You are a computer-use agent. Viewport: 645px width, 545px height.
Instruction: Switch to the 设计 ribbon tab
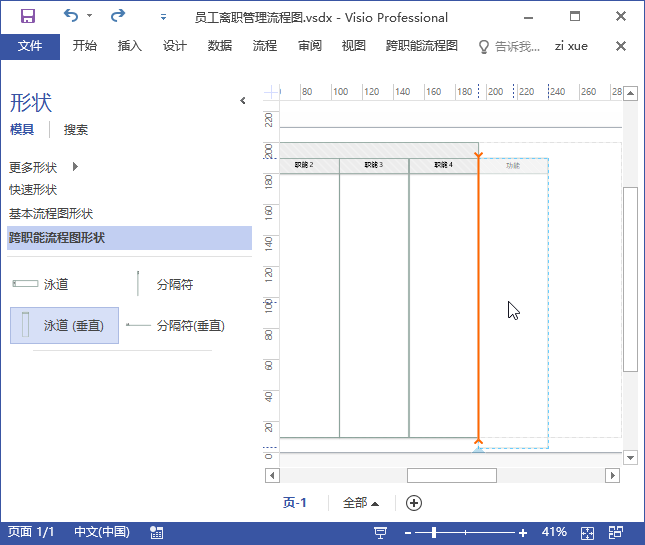coord(174,46)
